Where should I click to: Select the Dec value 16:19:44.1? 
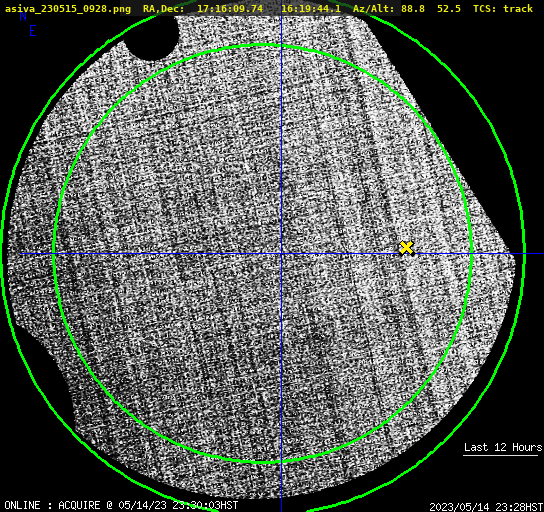click(311, 8)
